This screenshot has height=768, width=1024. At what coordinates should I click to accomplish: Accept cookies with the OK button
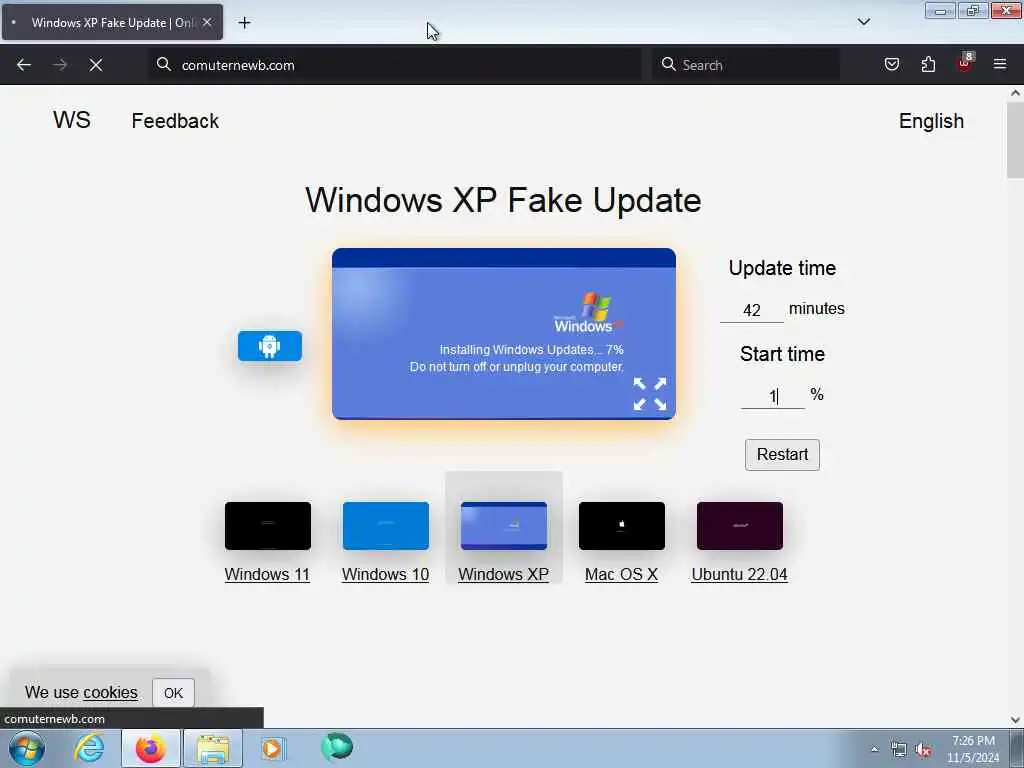[x=173, y=693]
